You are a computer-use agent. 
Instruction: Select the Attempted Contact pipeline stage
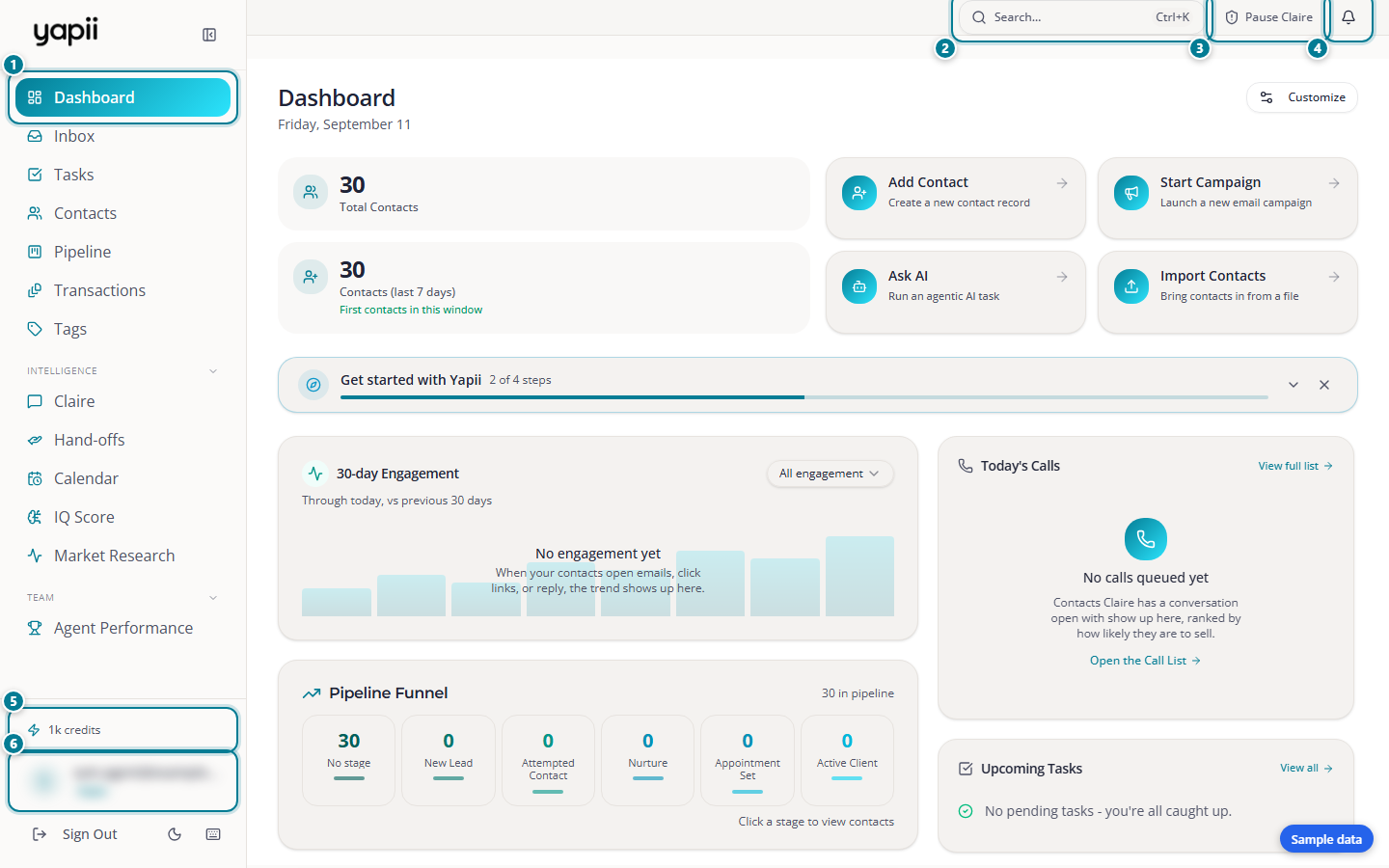coord(548,760)
